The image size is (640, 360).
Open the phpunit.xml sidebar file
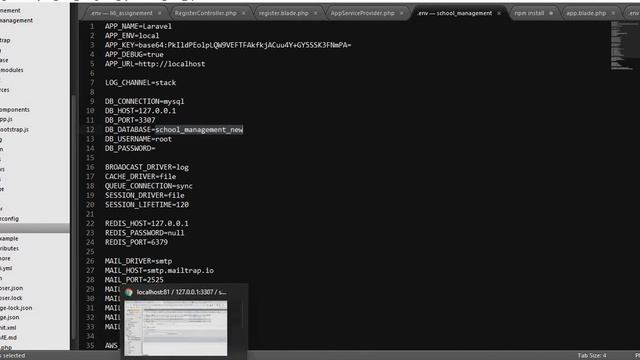click(x=8, y=327)
